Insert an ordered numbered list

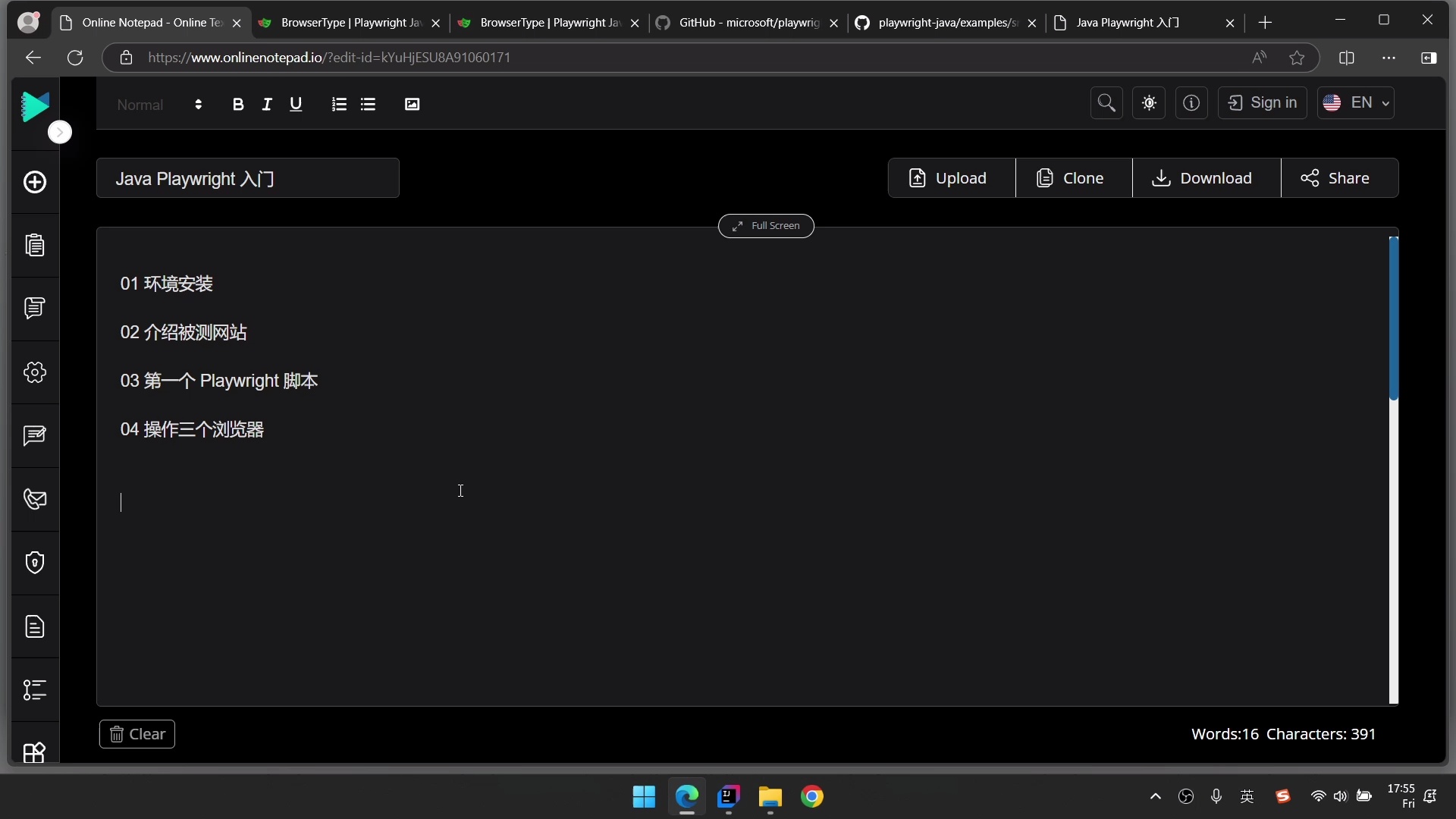(x=339, y=105)
